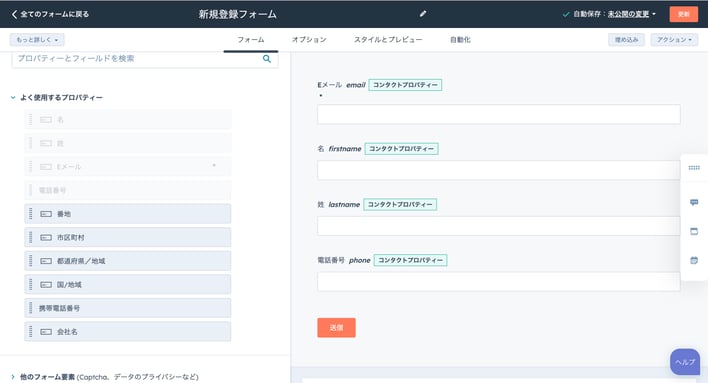Click the Eメール email input box
708x383 pixels.
point(498,114)
